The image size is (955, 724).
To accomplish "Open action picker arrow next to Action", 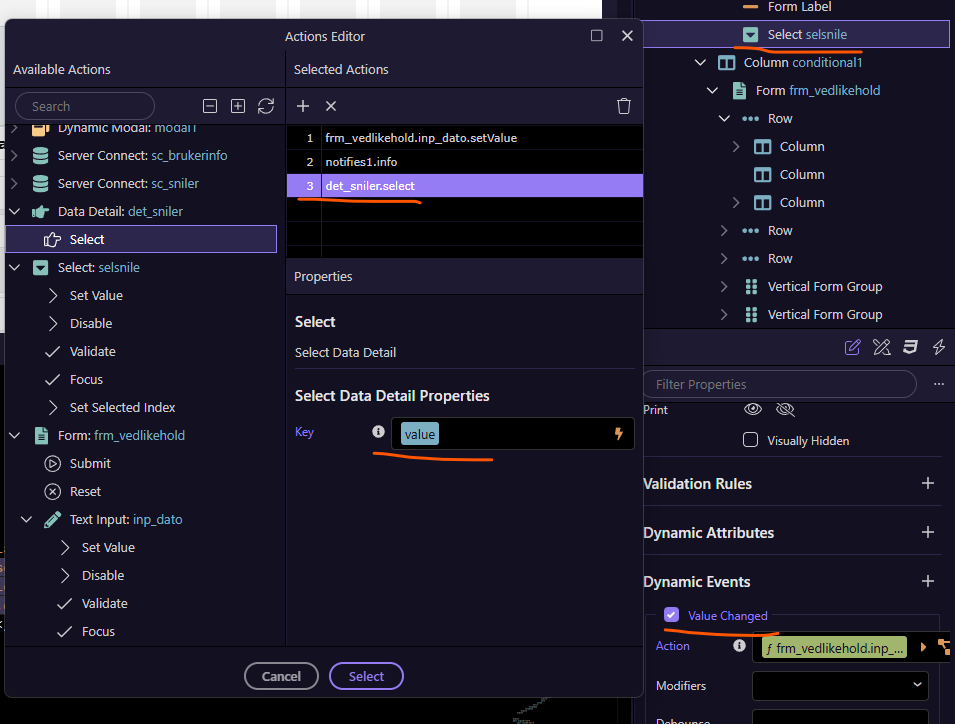I will pos(923,647).
